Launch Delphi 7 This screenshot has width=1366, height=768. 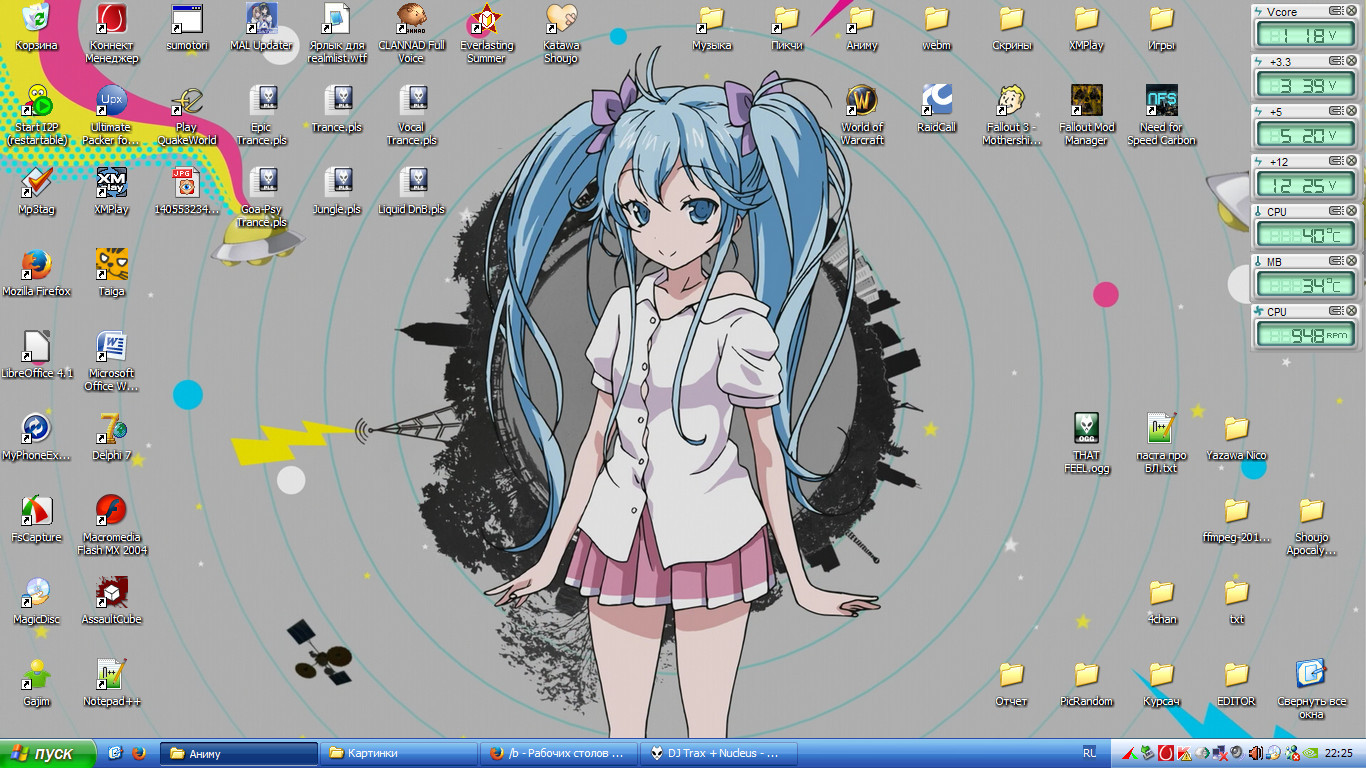pyautogui.click(x=111, y=437)
